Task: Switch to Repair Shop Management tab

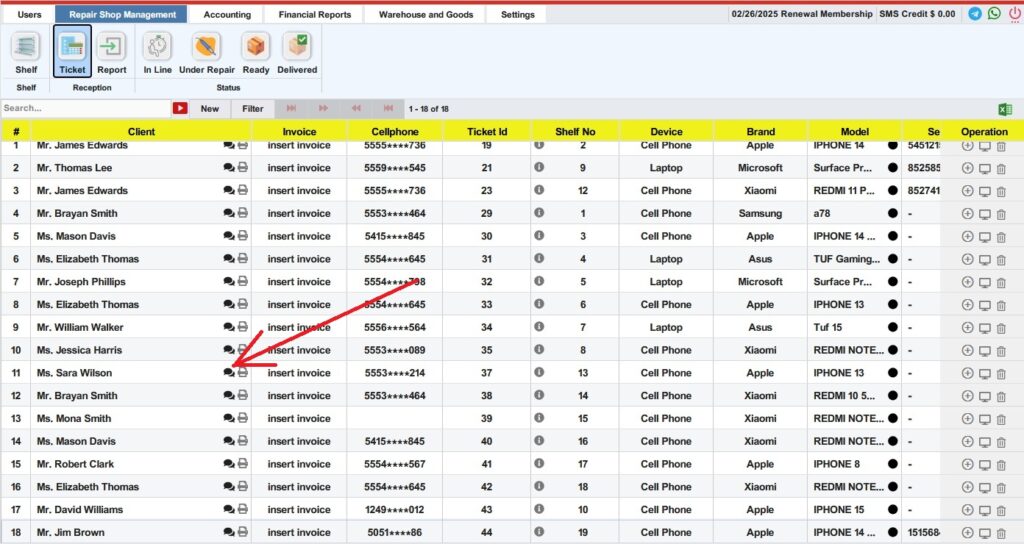Action: [x=123, y=14]
